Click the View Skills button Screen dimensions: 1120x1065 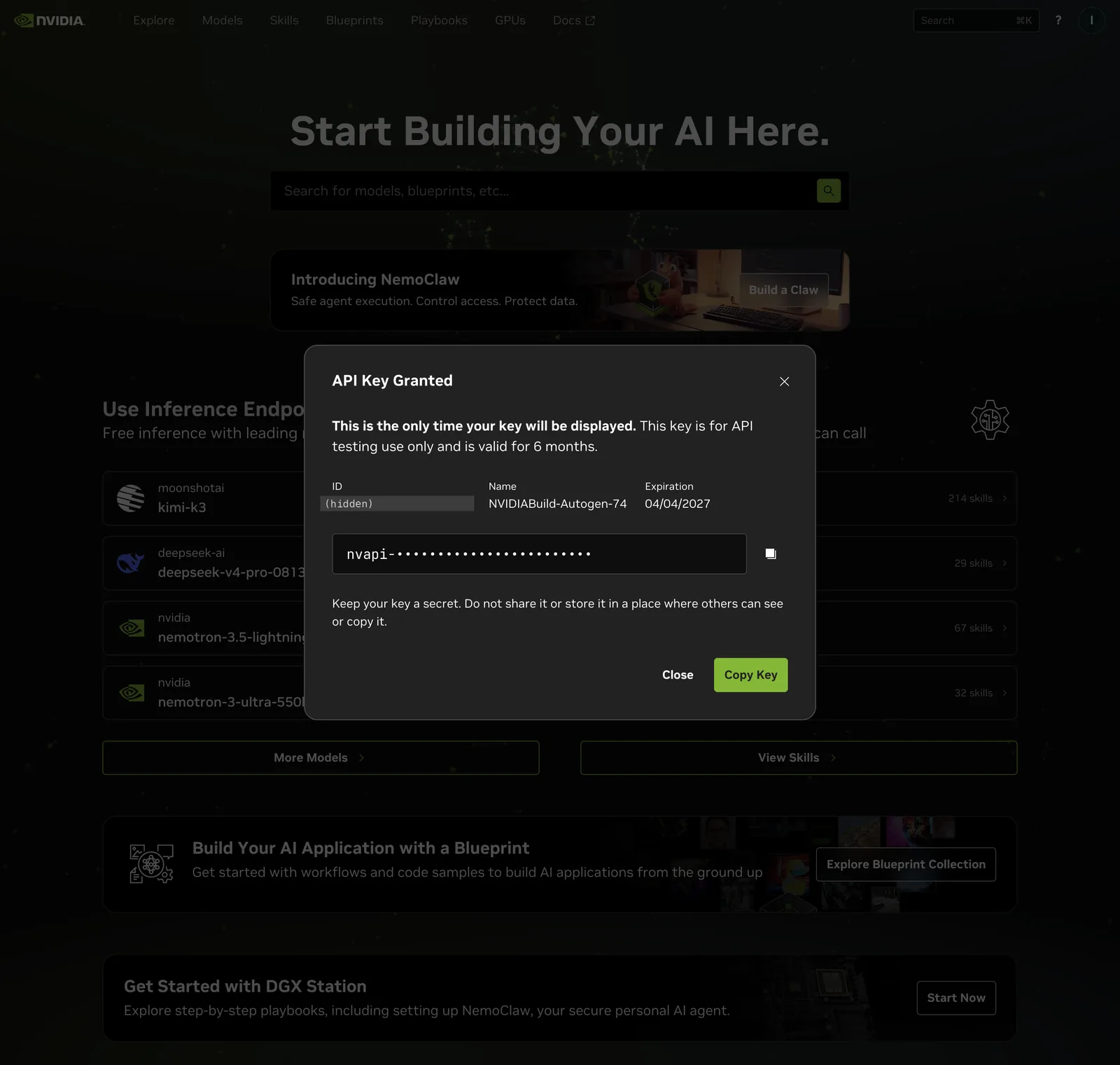(x=799, y=758)
